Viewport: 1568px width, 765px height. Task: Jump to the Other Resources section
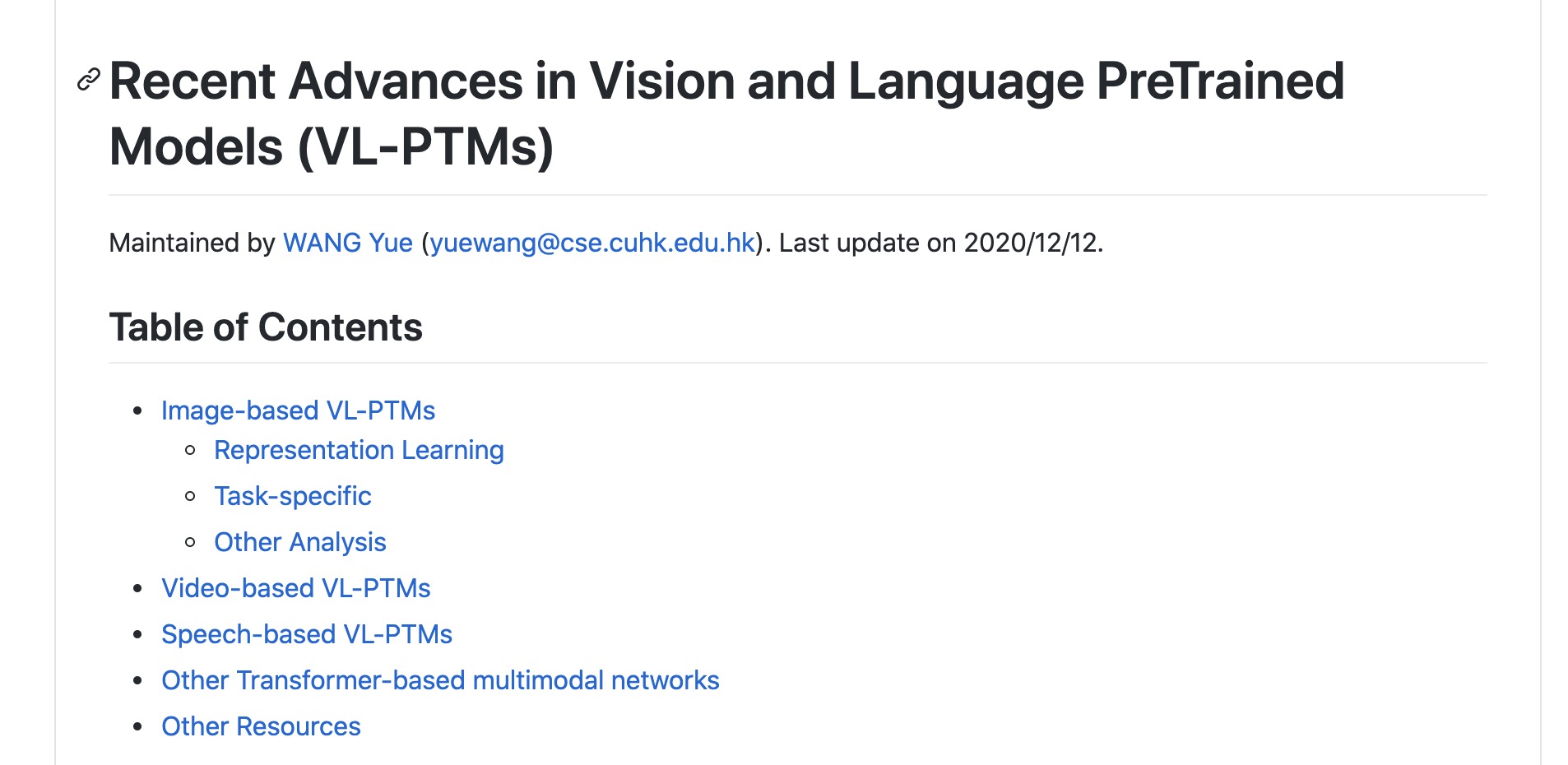click(261, 726)
